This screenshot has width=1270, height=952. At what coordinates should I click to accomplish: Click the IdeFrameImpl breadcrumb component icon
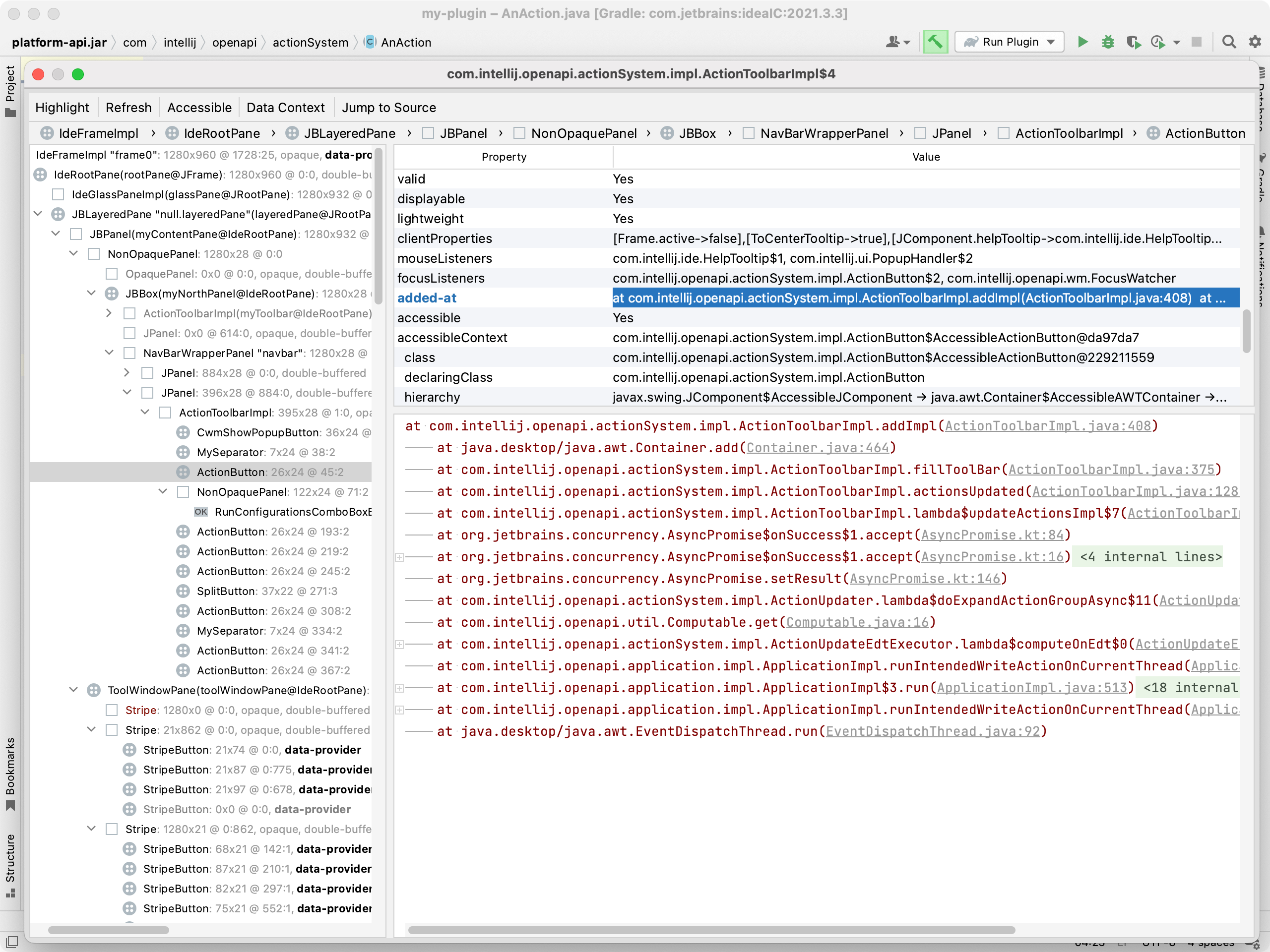(47, 133)
